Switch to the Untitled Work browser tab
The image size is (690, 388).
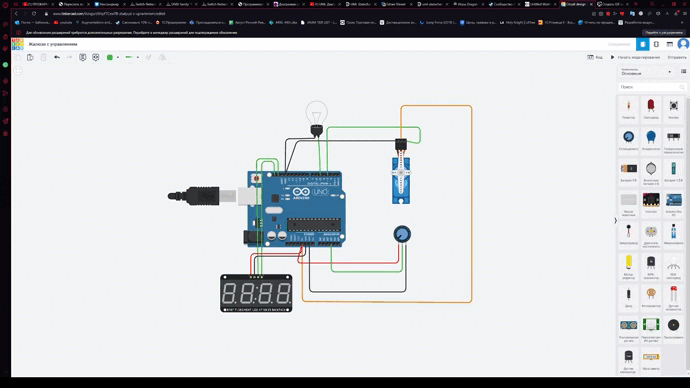click(540, 4)
